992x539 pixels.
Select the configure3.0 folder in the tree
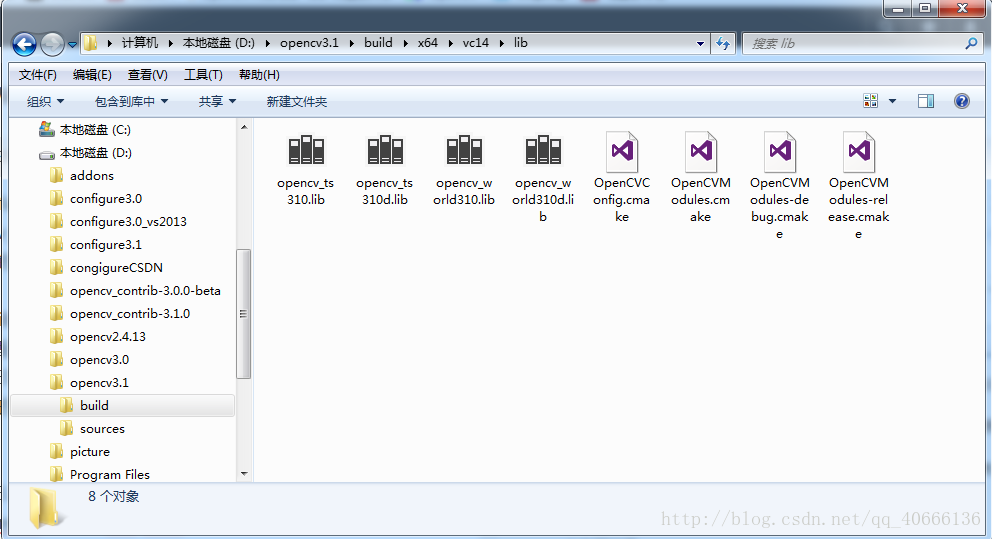pyautogui.click(x=106, y=199)
